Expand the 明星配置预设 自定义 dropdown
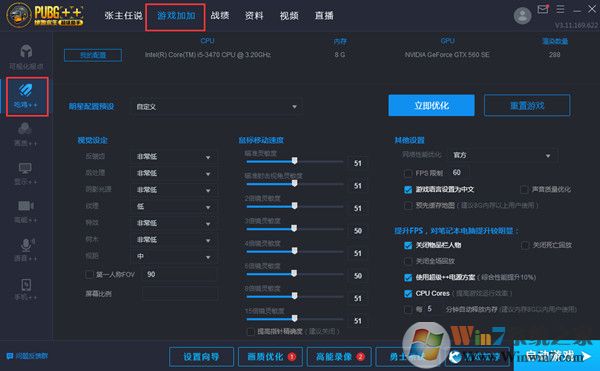The height and width of the screenshot is (371, 600). 217,107
